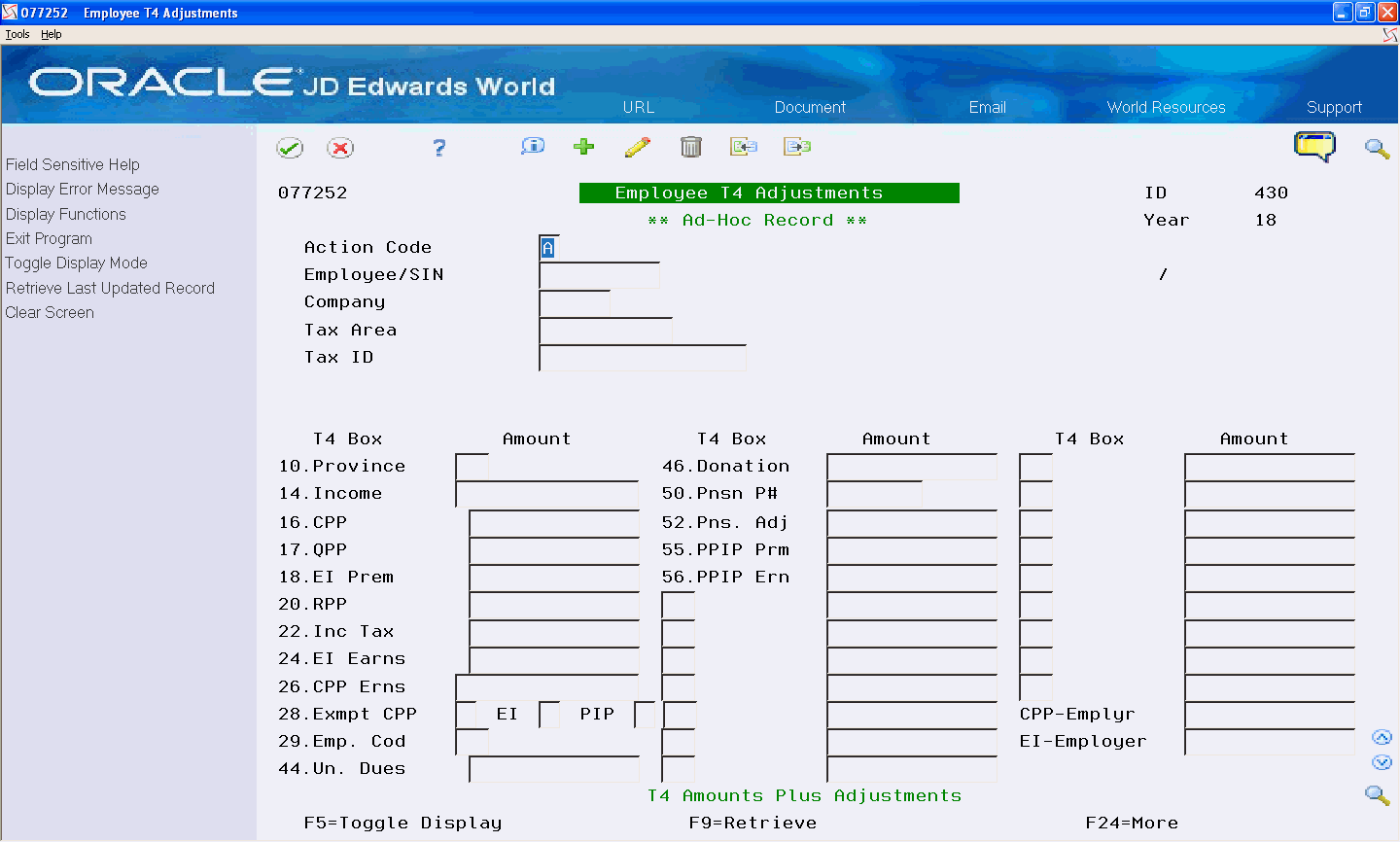This screenshot has width=1400, height=842.
Task: Click the exempt PIP field
Action: (x=645, y=715)
